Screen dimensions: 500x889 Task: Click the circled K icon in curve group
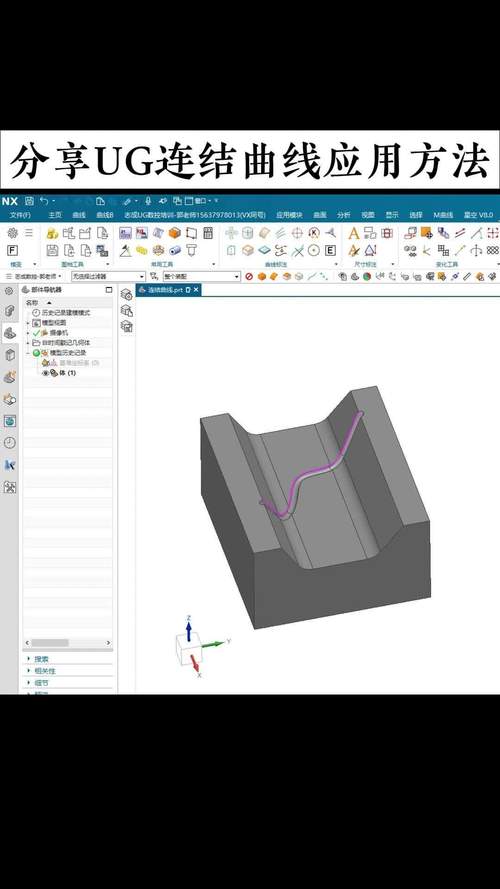point(313,233)
